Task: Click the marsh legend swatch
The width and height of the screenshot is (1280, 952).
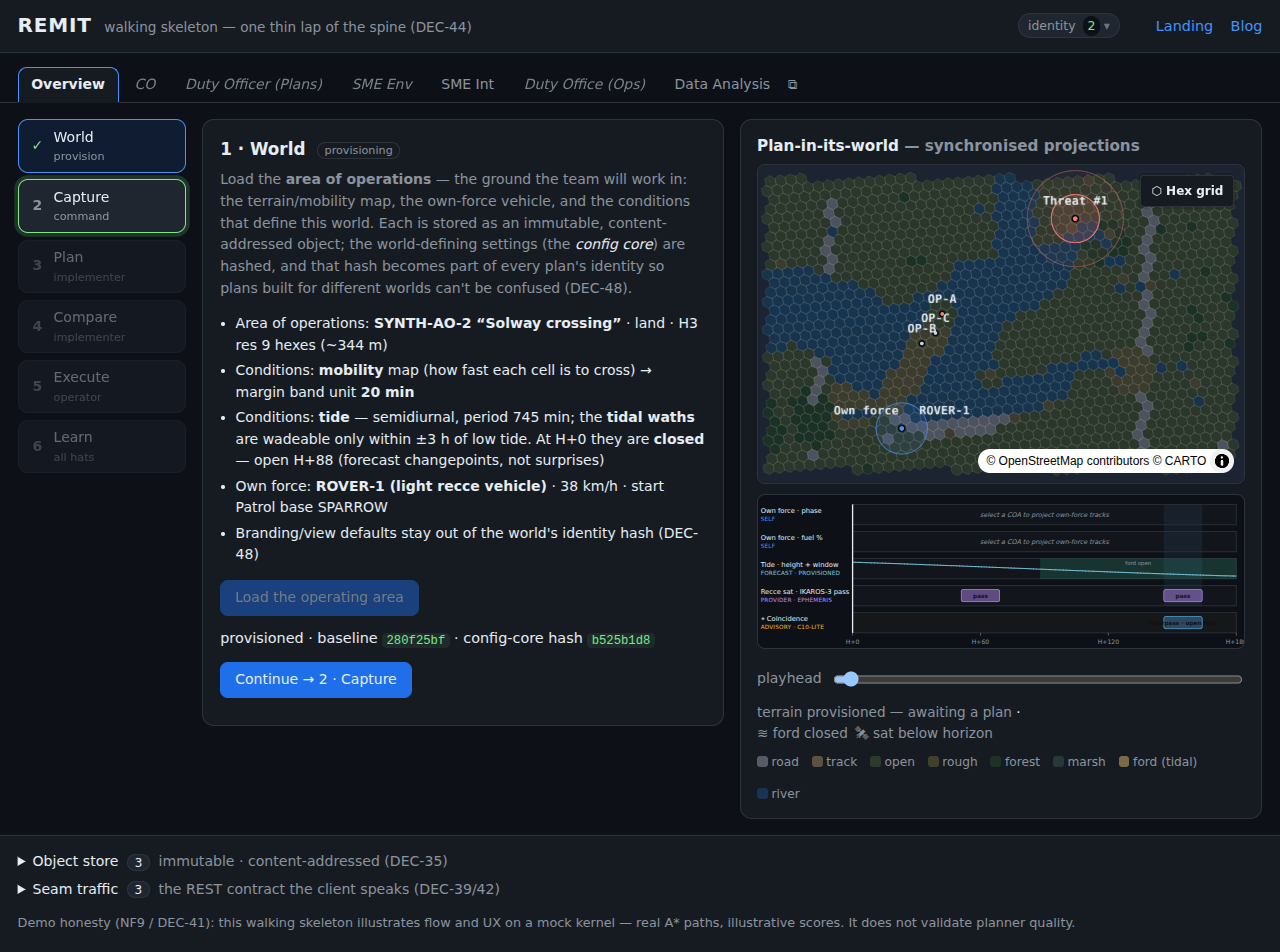Action: (1059, 762)
